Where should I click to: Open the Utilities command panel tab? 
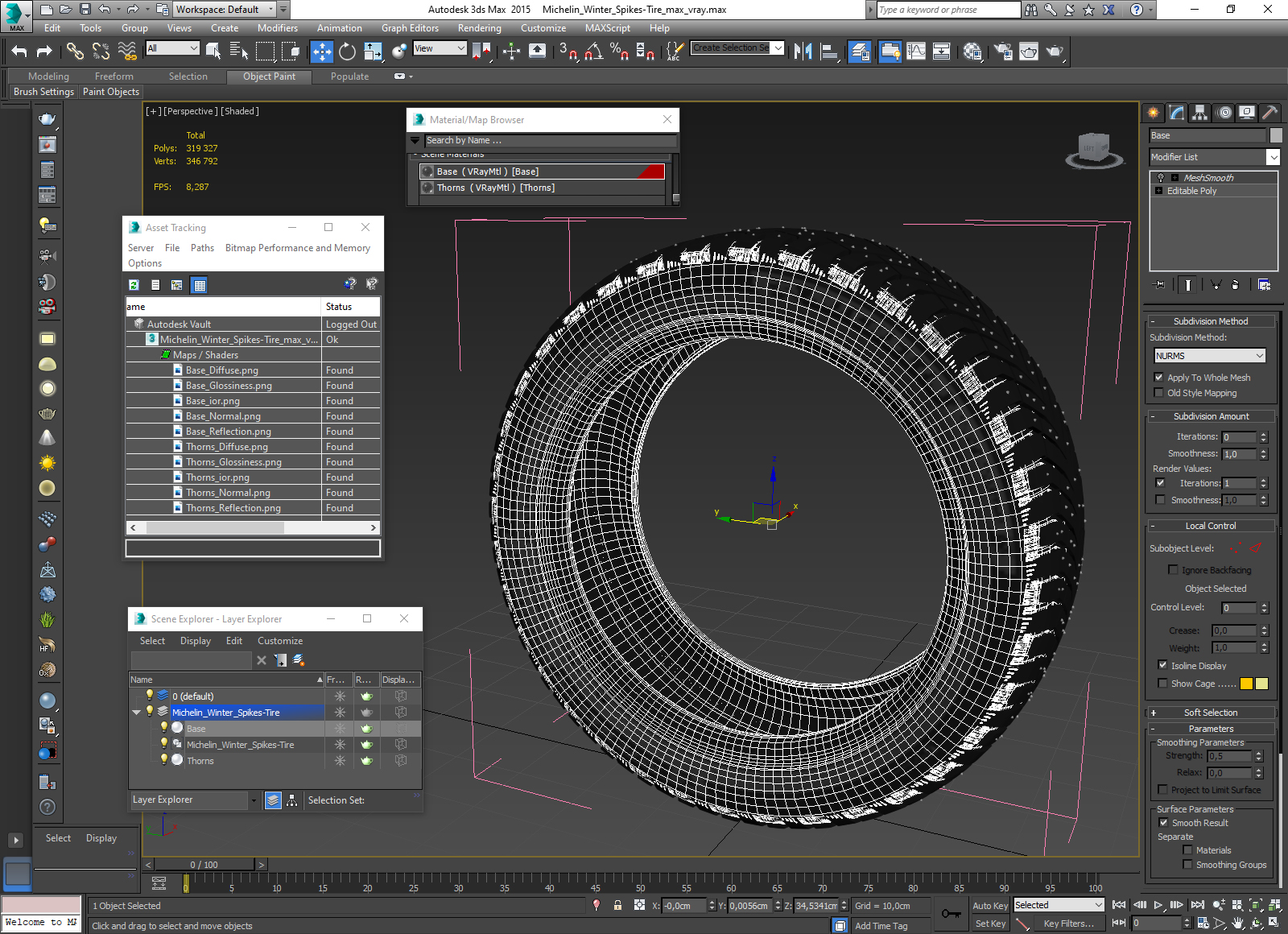point(1270,113)
